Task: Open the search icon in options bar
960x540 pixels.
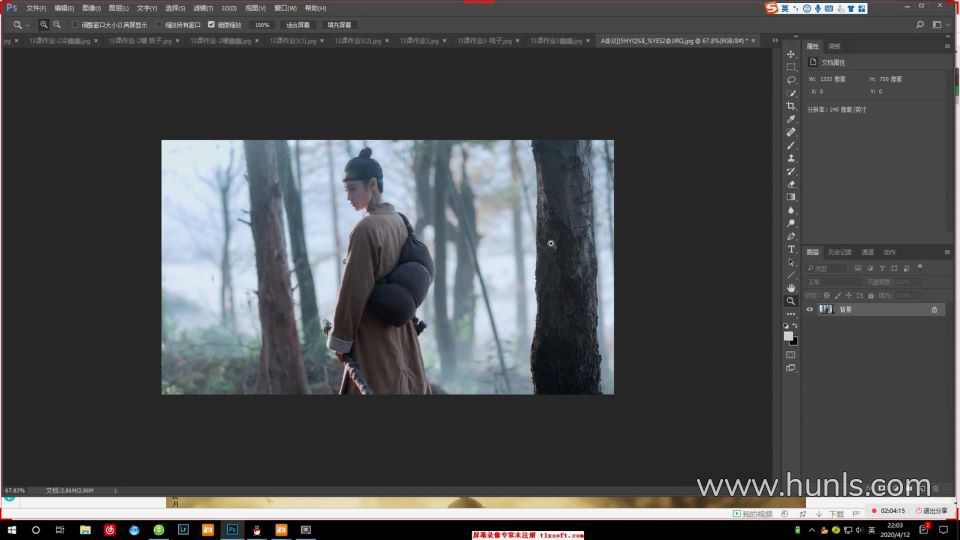Action: (920, 24)
